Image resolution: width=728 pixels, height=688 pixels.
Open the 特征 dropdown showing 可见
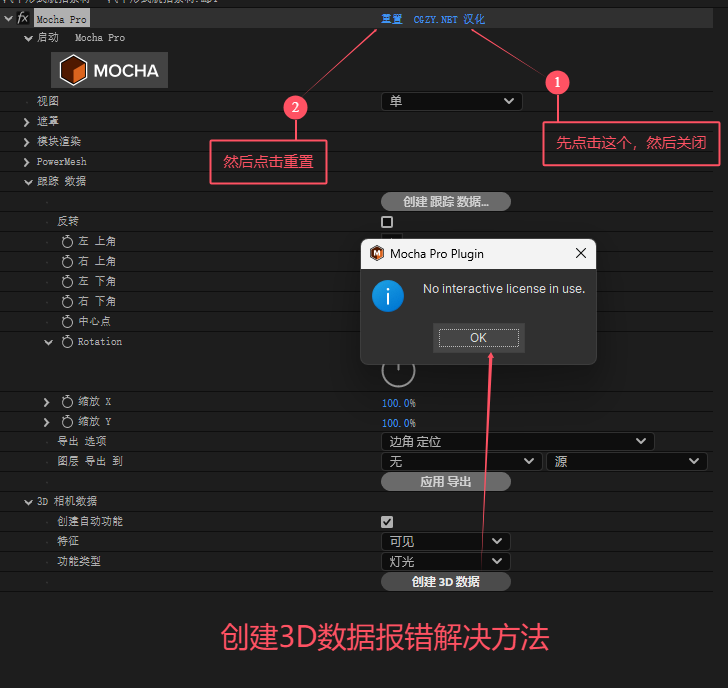click(x=446, y=541)
